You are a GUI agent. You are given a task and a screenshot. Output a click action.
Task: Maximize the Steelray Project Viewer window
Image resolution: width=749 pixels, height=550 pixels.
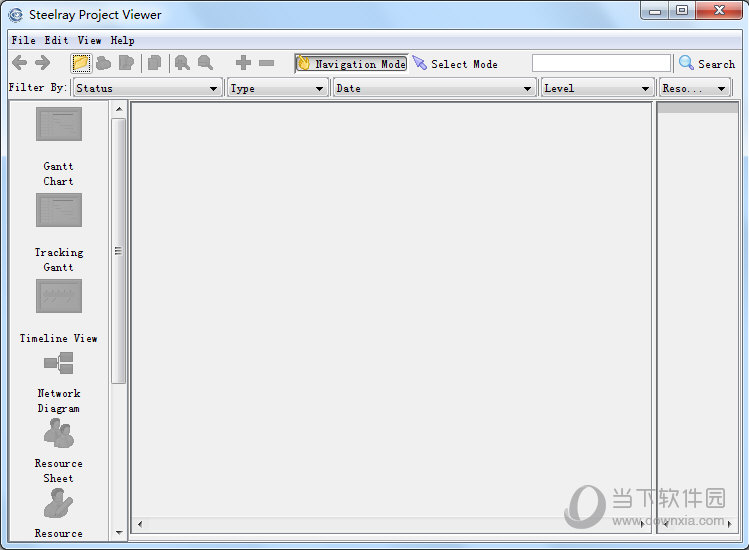[682, 11]
